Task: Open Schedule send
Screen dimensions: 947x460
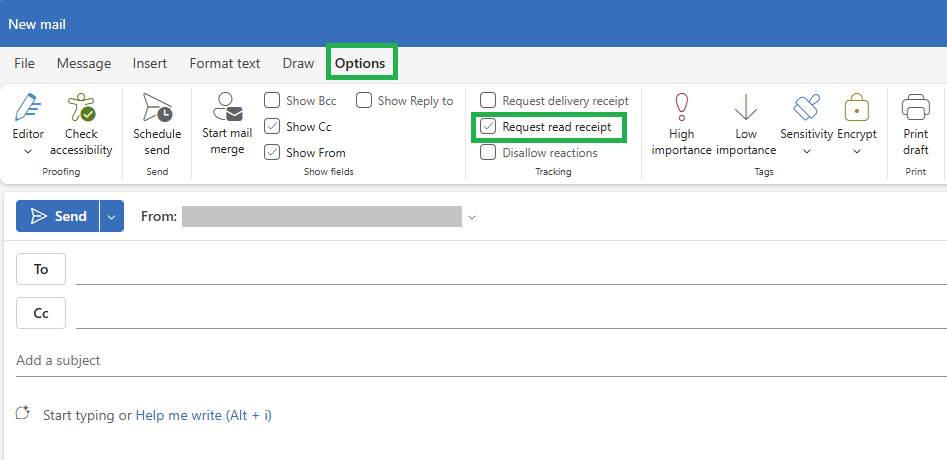Action: 157,124
